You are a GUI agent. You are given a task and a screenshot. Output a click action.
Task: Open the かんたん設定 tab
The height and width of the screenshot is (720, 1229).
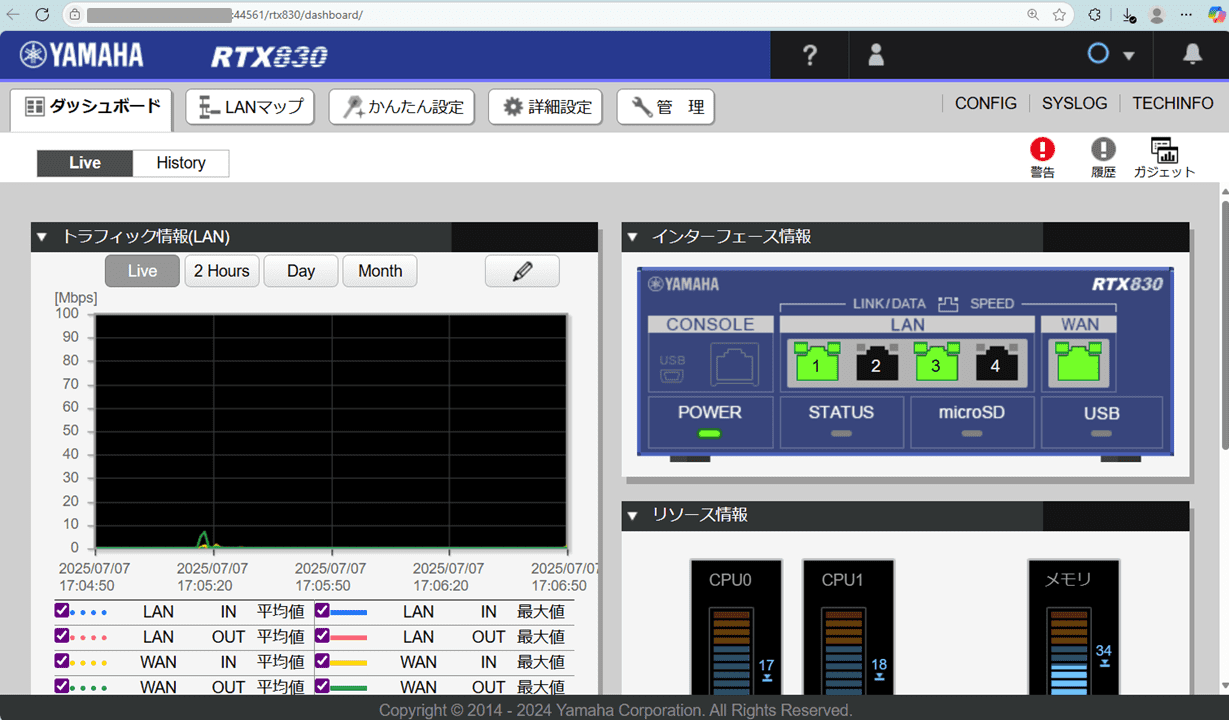tap(402, 107)
